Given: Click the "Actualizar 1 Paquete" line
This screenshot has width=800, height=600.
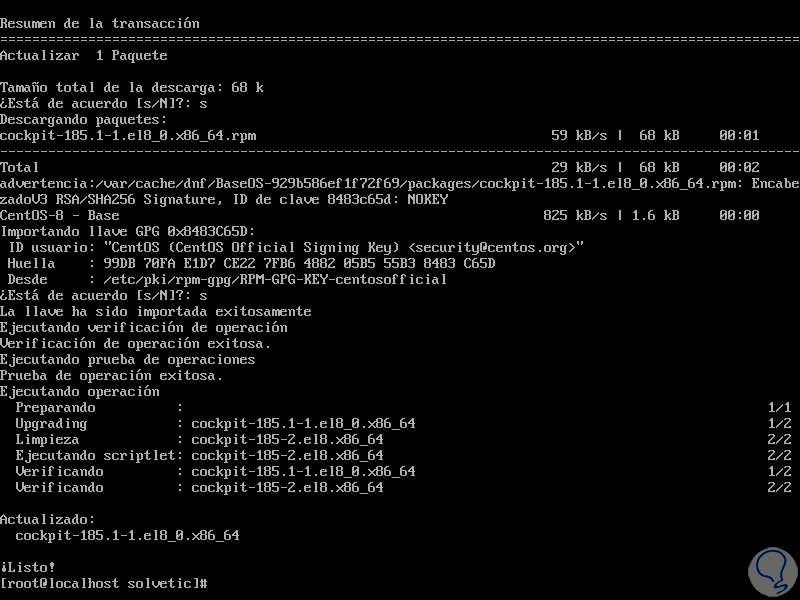Looking at the screenshot, I should pyautogui.click(x=84, y=55).
